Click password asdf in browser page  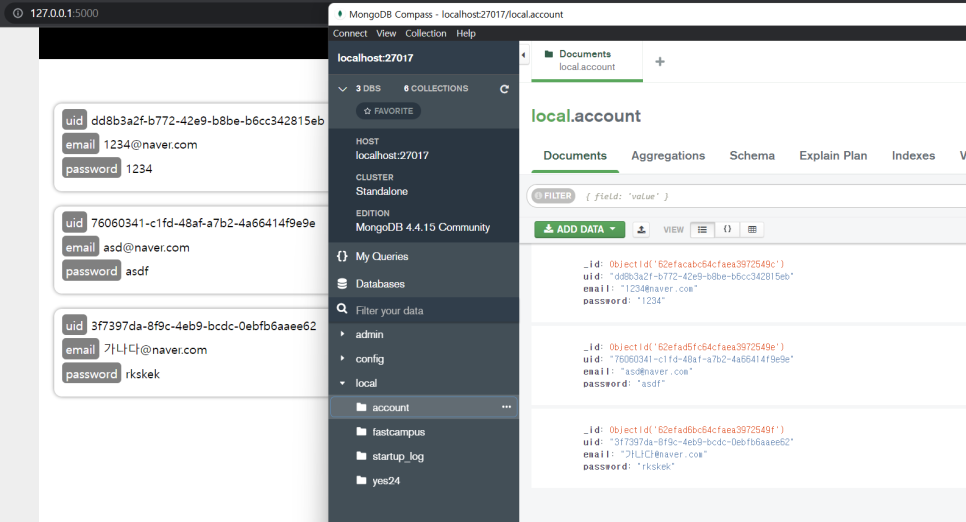[x=137, y=271]
